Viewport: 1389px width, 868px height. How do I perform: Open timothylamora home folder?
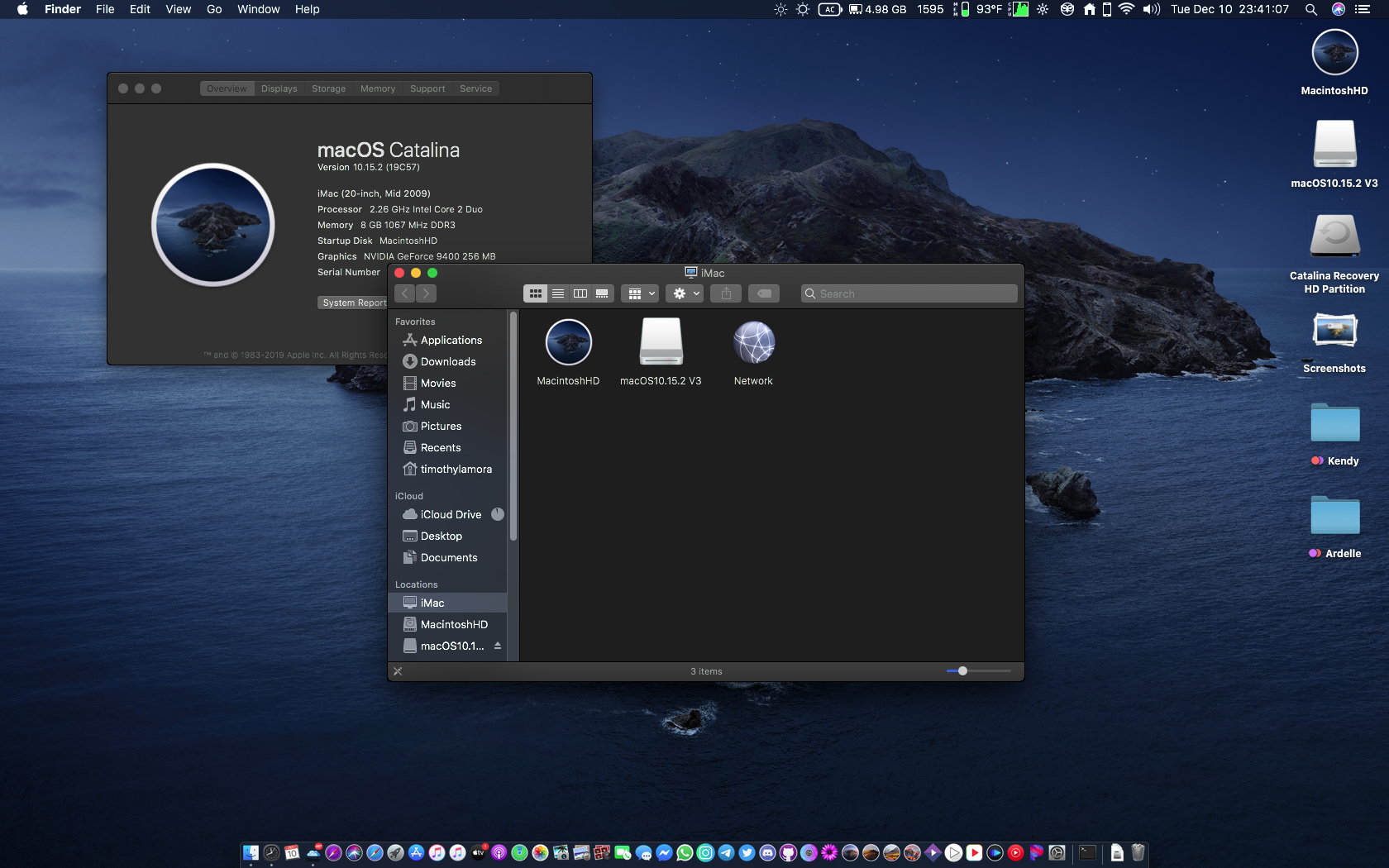coord(447,469)
